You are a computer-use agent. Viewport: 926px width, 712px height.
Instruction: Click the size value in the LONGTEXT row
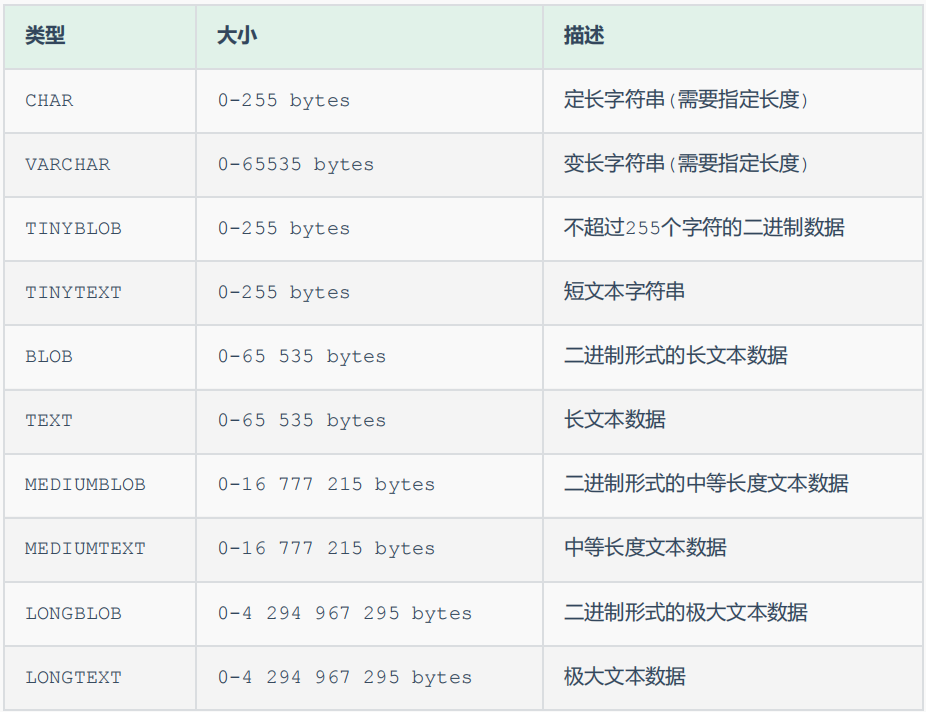point(345,677)
